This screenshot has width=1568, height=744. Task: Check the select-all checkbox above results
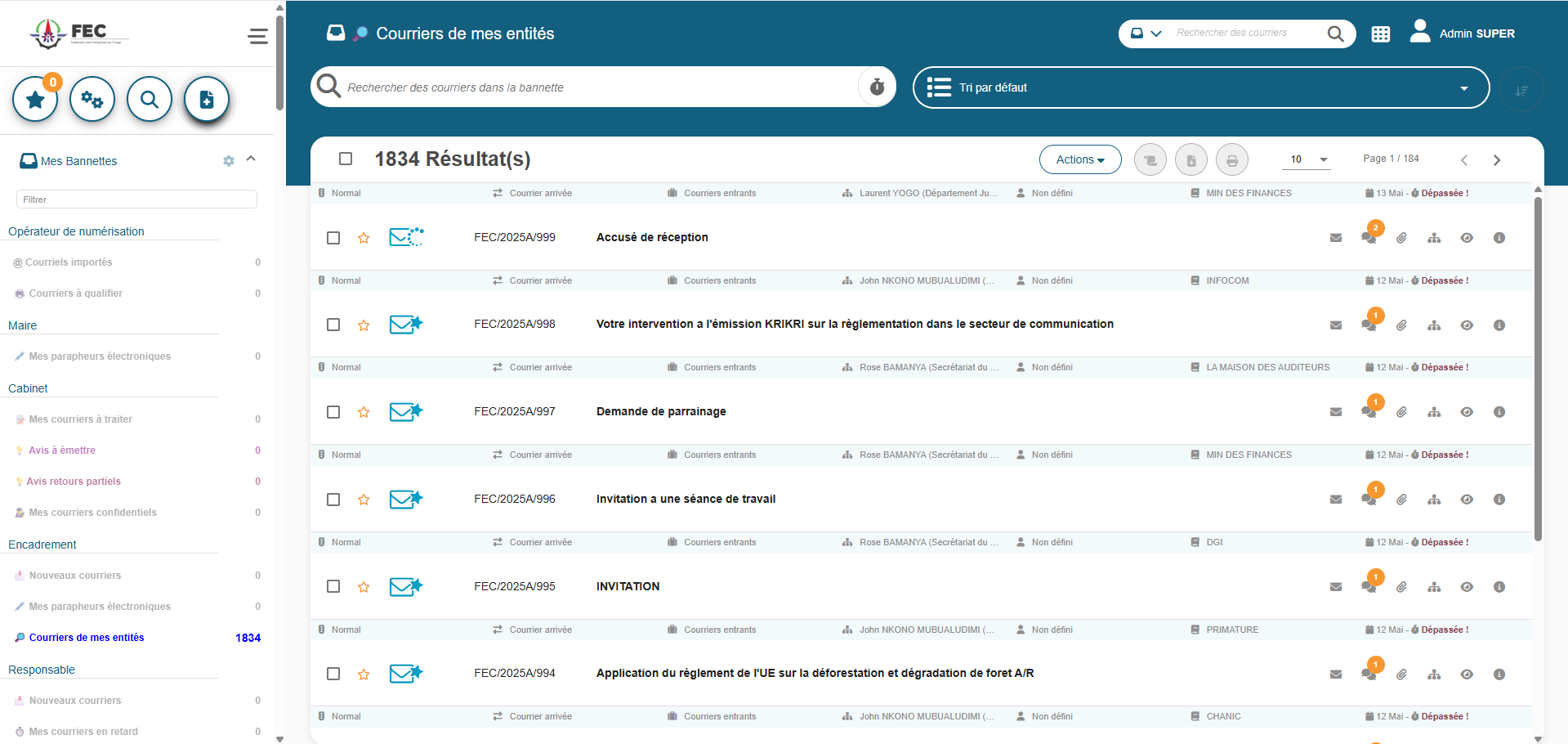[x=346, y=159]
